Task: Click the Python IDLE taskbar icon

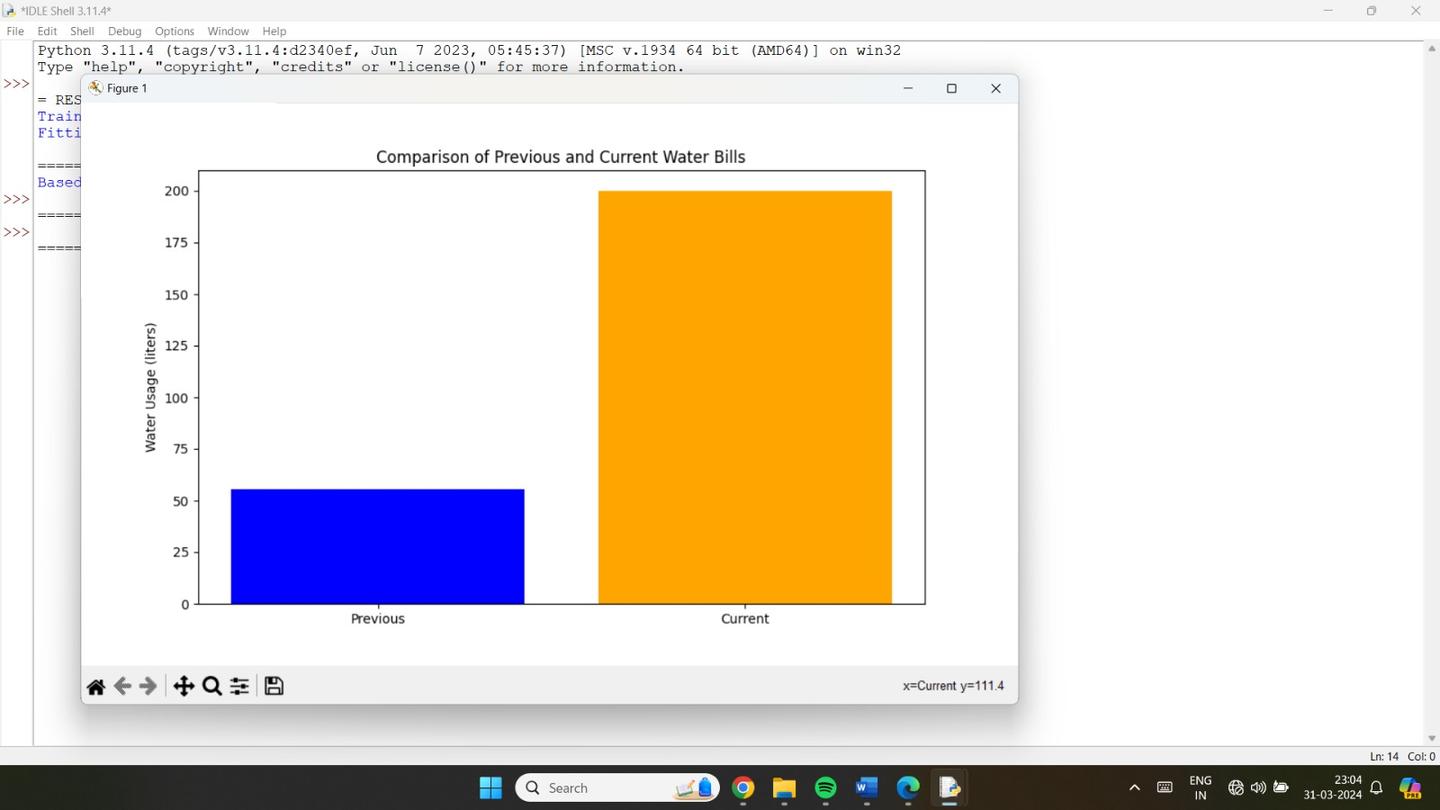Action: (x=949, y=788)
